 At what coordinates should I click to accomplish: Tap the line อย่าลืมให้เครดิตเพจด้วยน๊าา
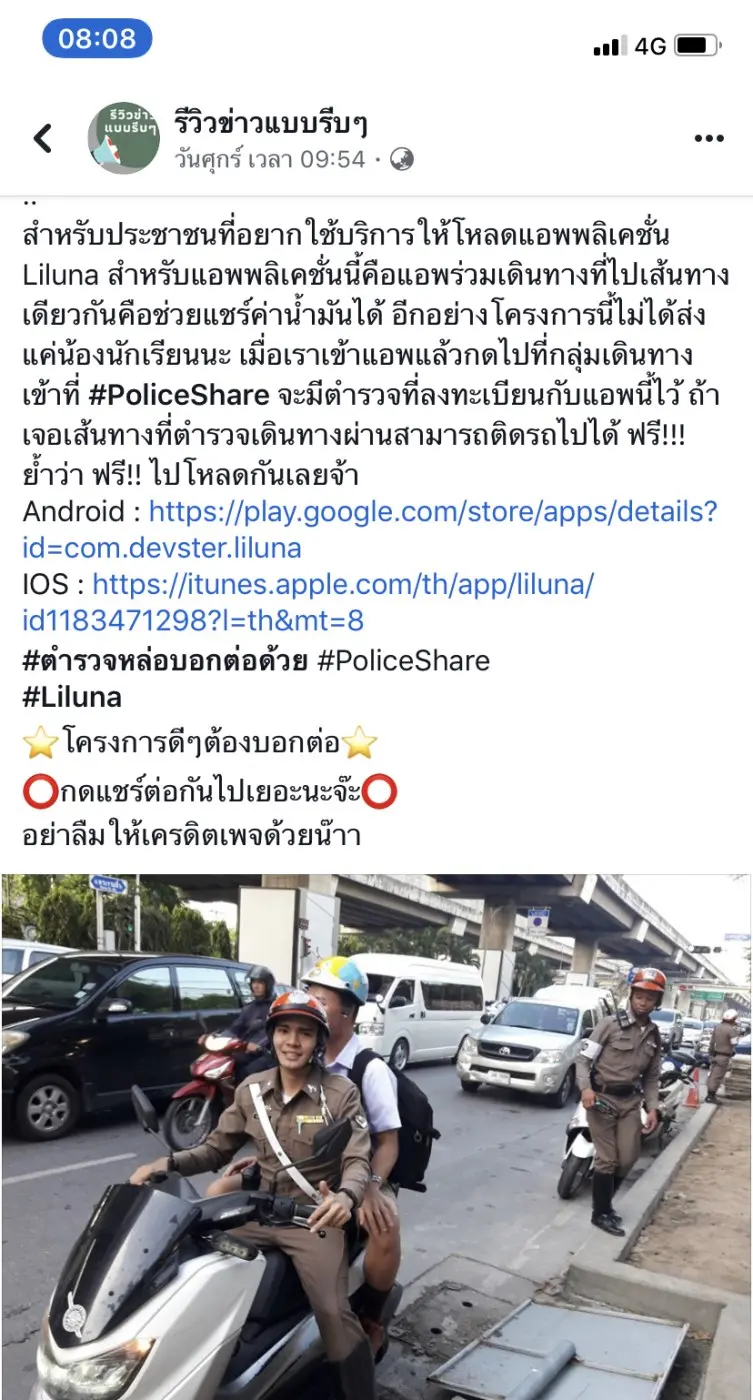191,834
